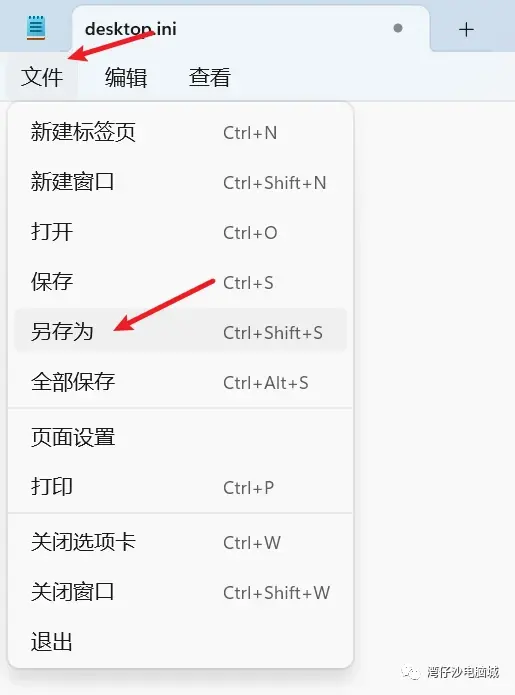
Task: Select 打开 to open a file
Action: pos(180,232)
